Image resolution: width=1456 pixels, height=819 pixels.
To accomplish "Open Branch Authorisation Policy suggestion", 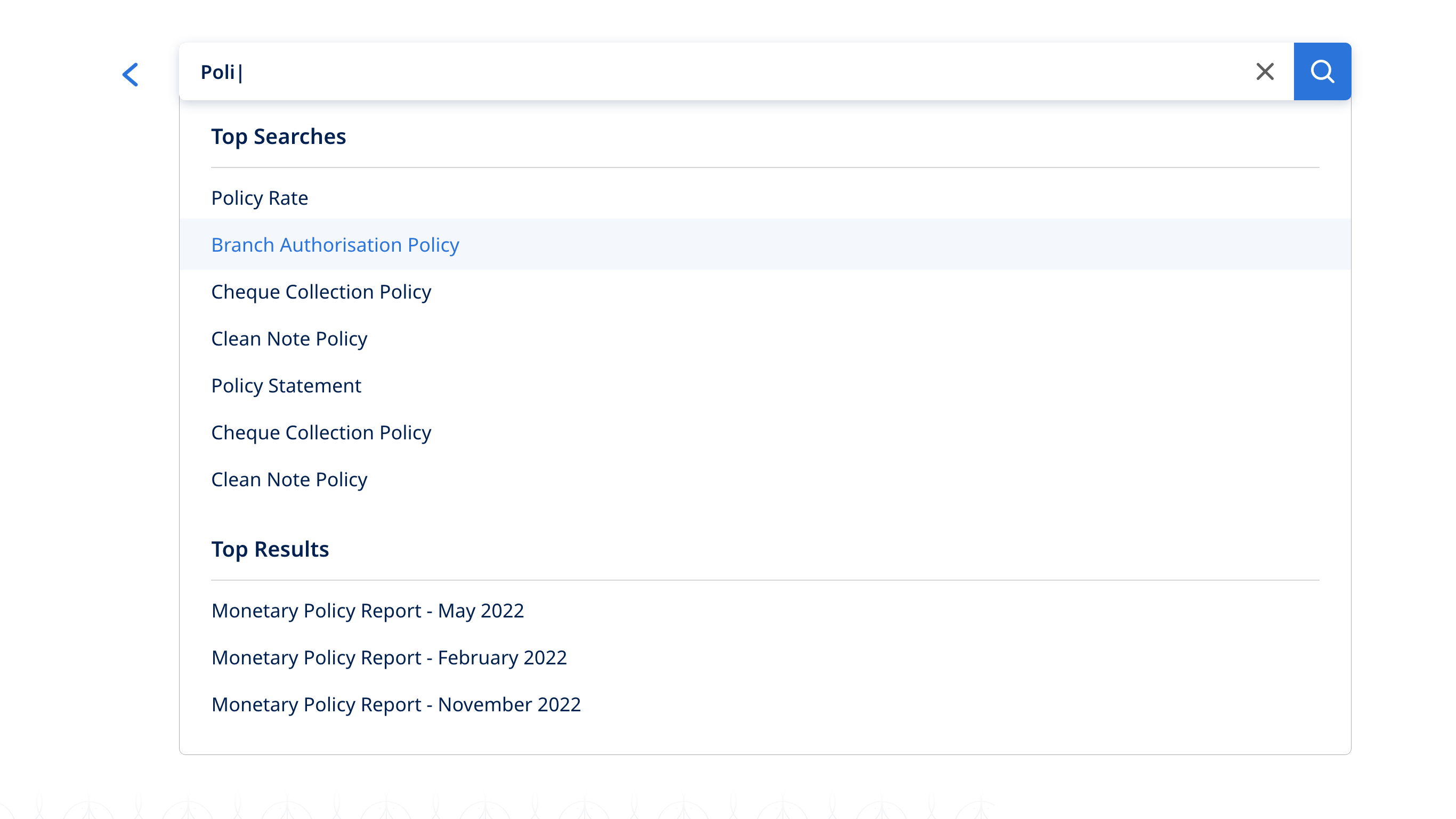I will click(335, 245).
